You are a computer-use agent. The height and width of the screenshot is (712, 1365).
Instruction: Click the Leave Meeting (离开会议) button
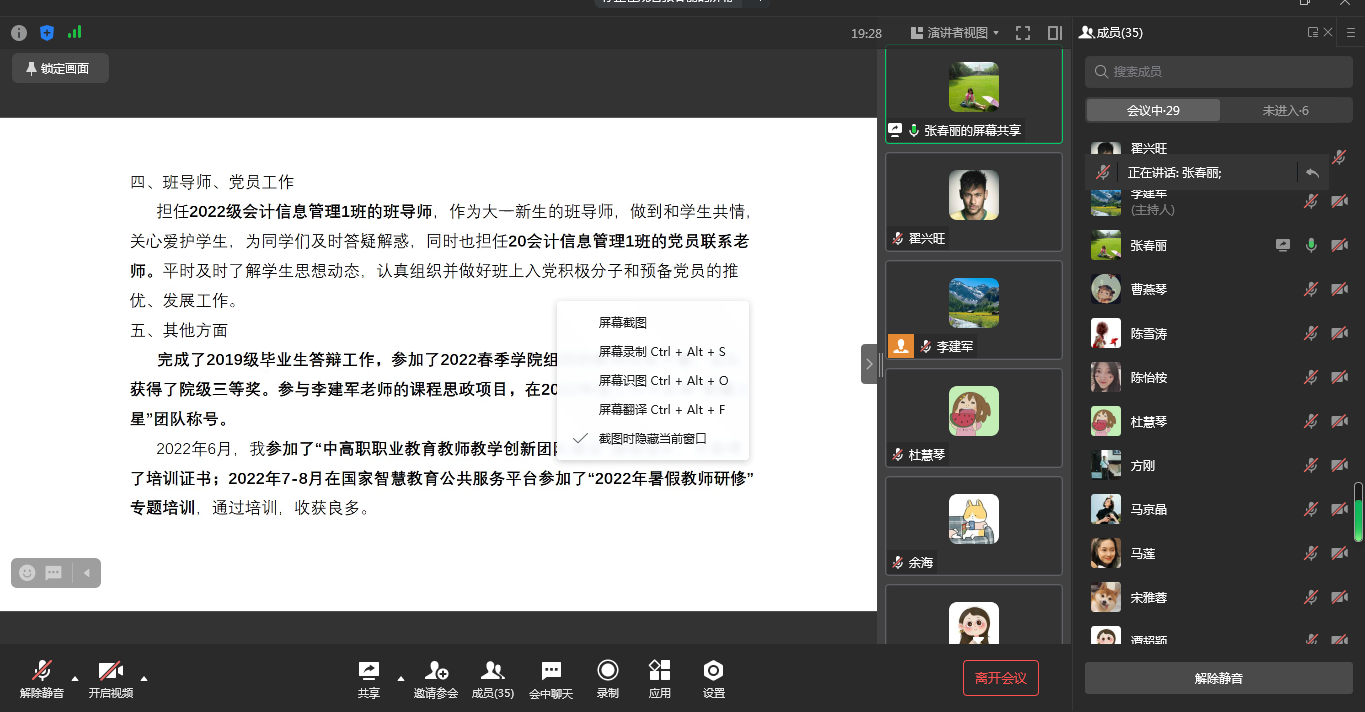click(1000, 678)
